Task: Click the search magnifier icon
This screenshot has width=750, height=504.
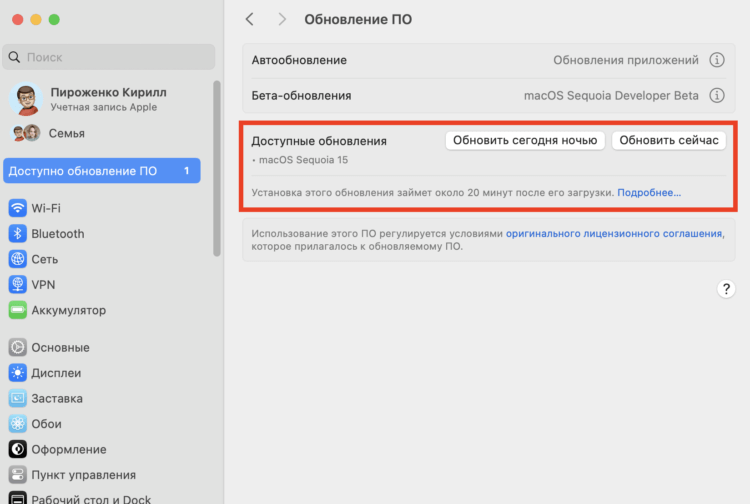Action: pos(14,57)
